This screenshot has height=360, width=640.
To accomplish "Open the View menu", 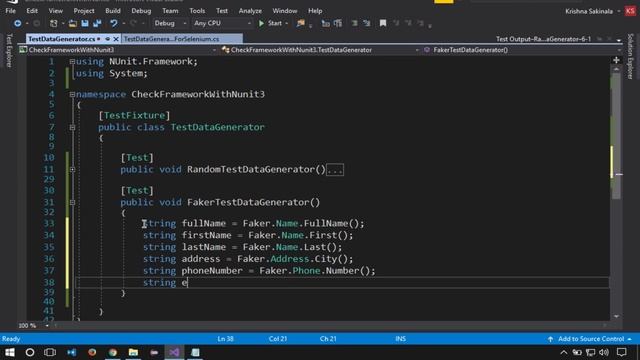I will (56, 11).
